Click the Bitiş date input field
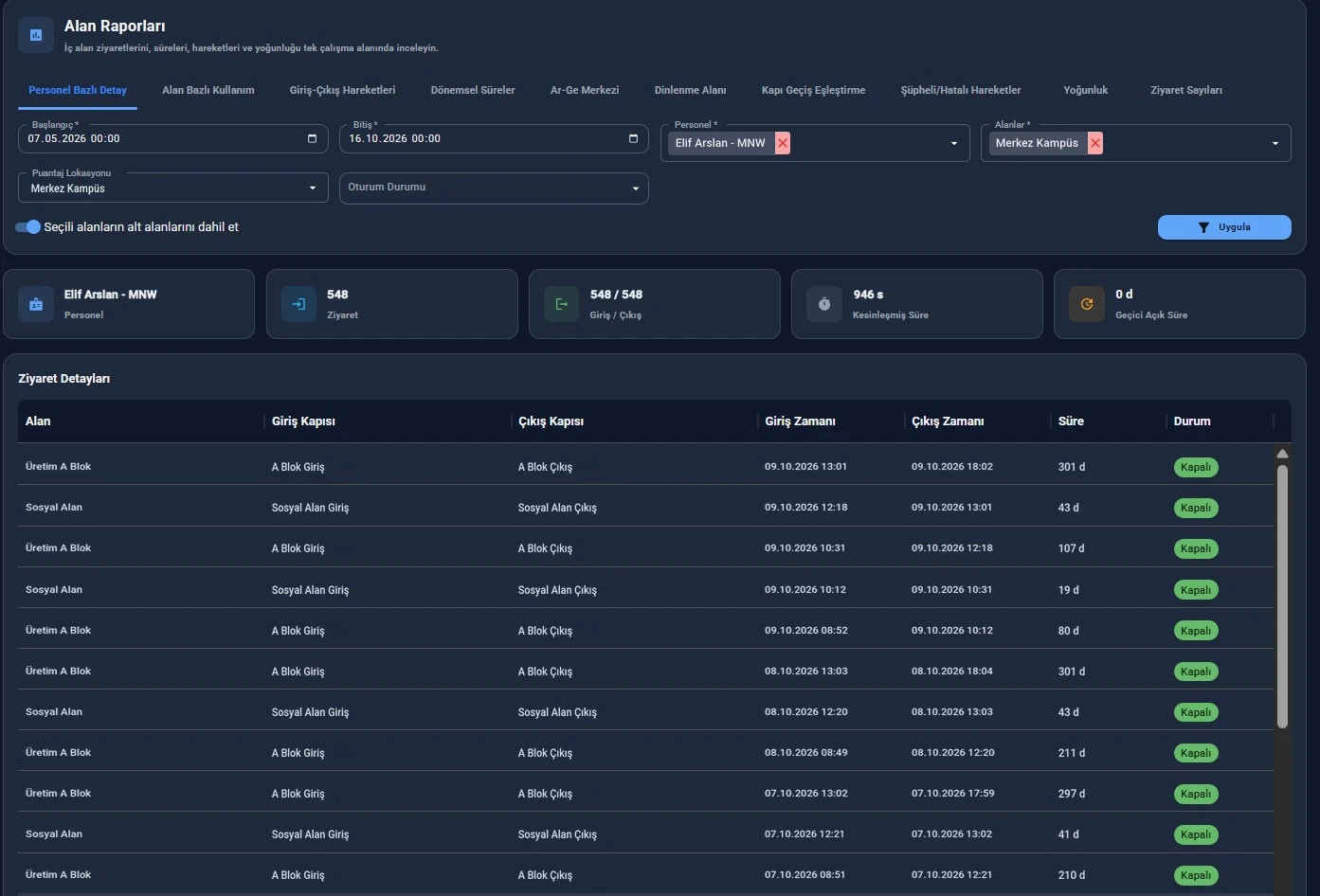The height and width of the screenshot is (896, 1320). point(494,139)
